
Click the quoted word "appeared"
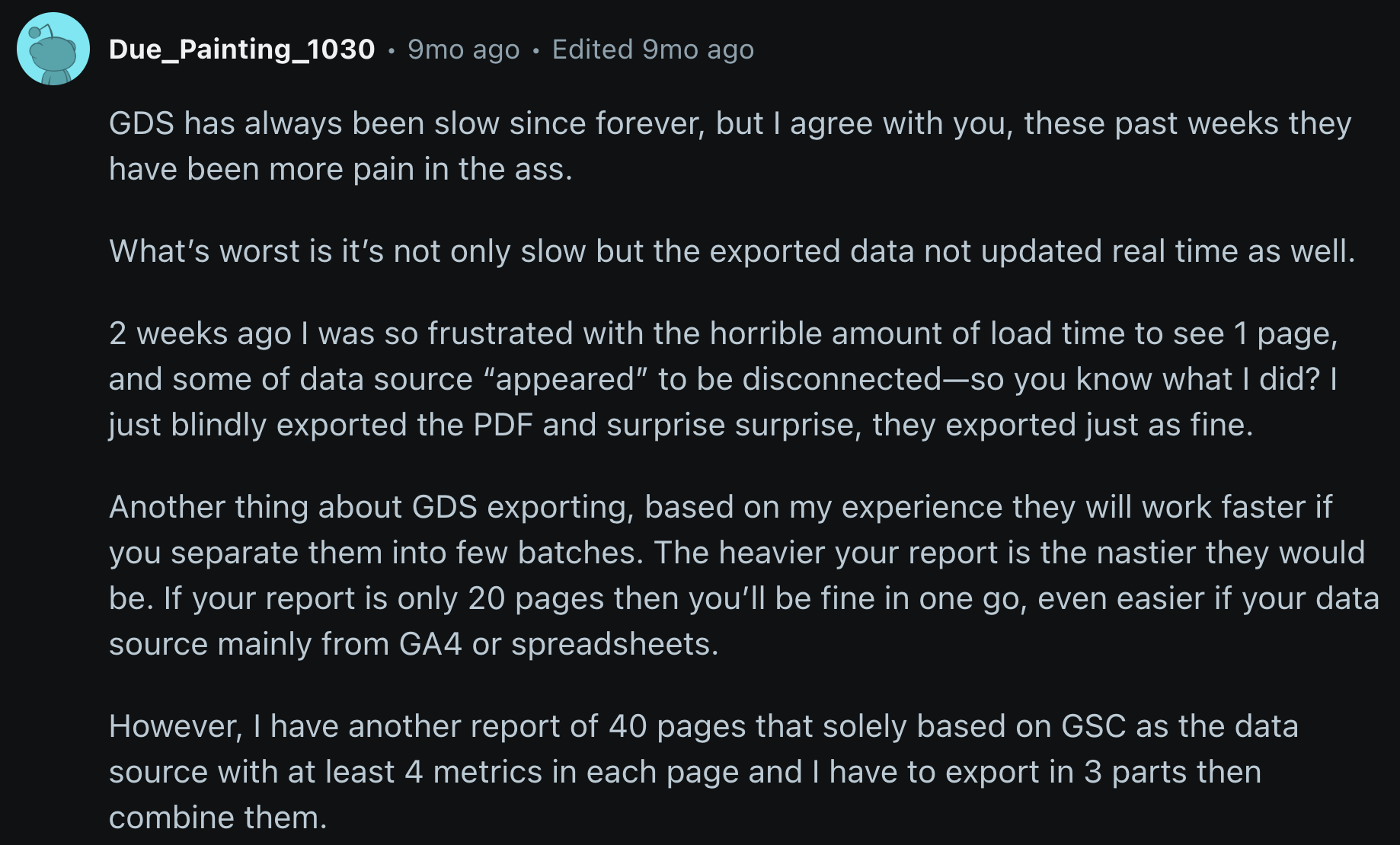(x=565, y=379)
